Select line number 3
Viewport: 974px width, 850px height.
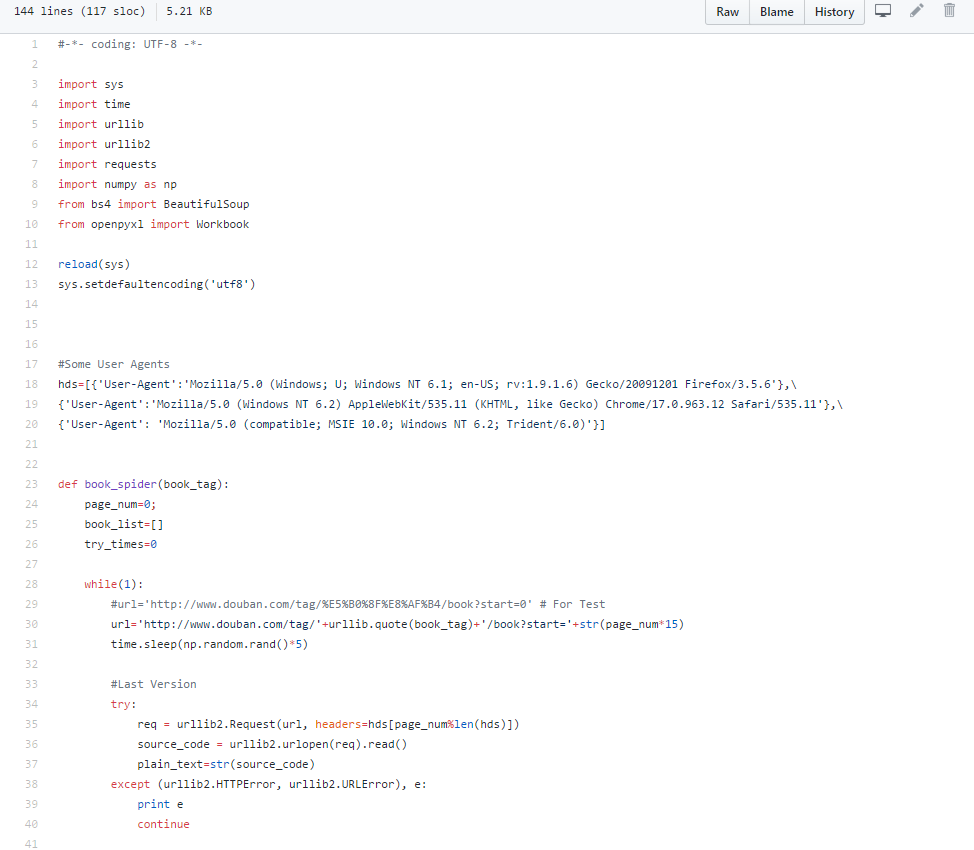(x=35, y=84)
